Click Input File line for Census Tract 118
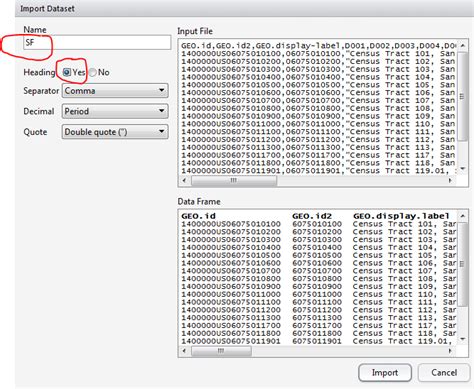Screen dimensions: 474x389 (319, 163)
